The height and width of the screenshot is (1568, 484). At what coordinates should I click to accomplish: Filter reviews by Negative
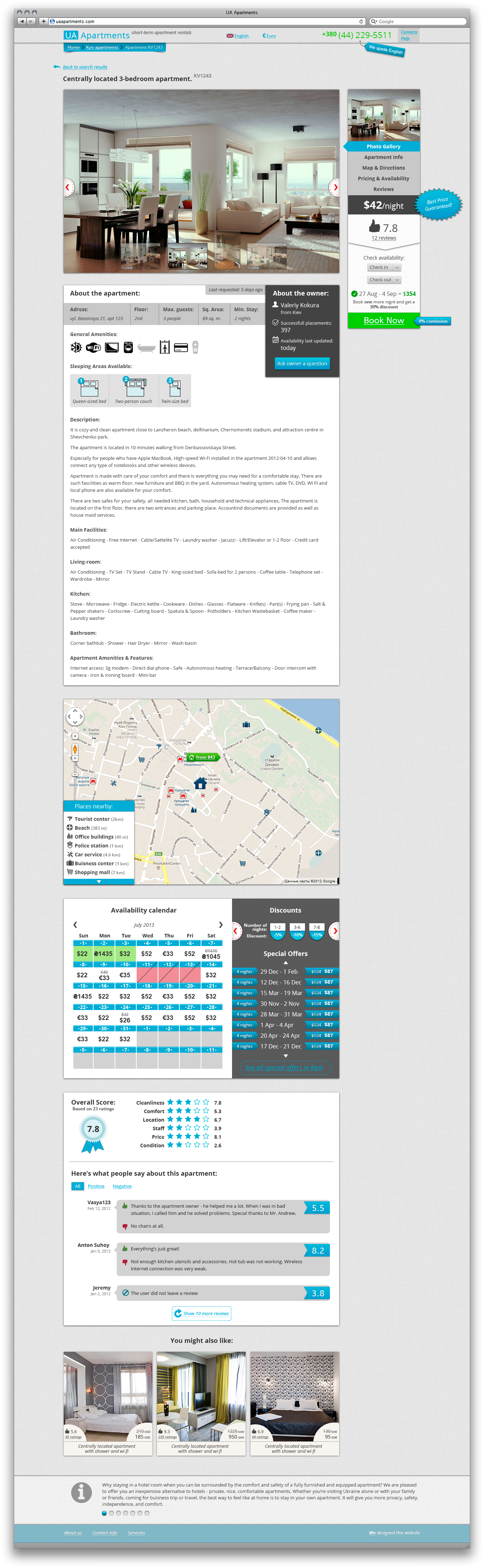point(122,1186)
